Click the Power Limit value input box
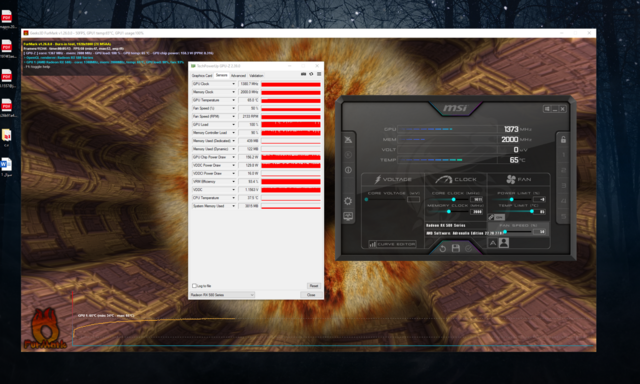 pos(539,200)
